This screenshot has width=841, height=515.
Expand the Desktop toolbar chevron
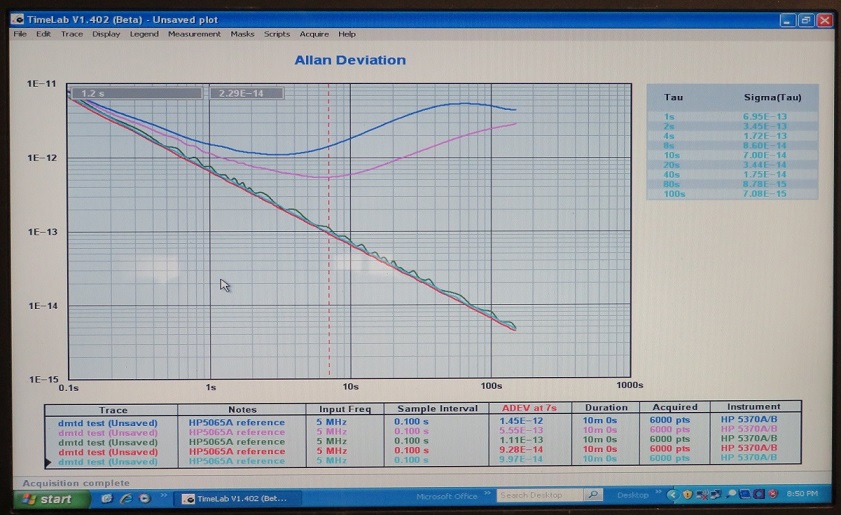(x=658, y=492)
